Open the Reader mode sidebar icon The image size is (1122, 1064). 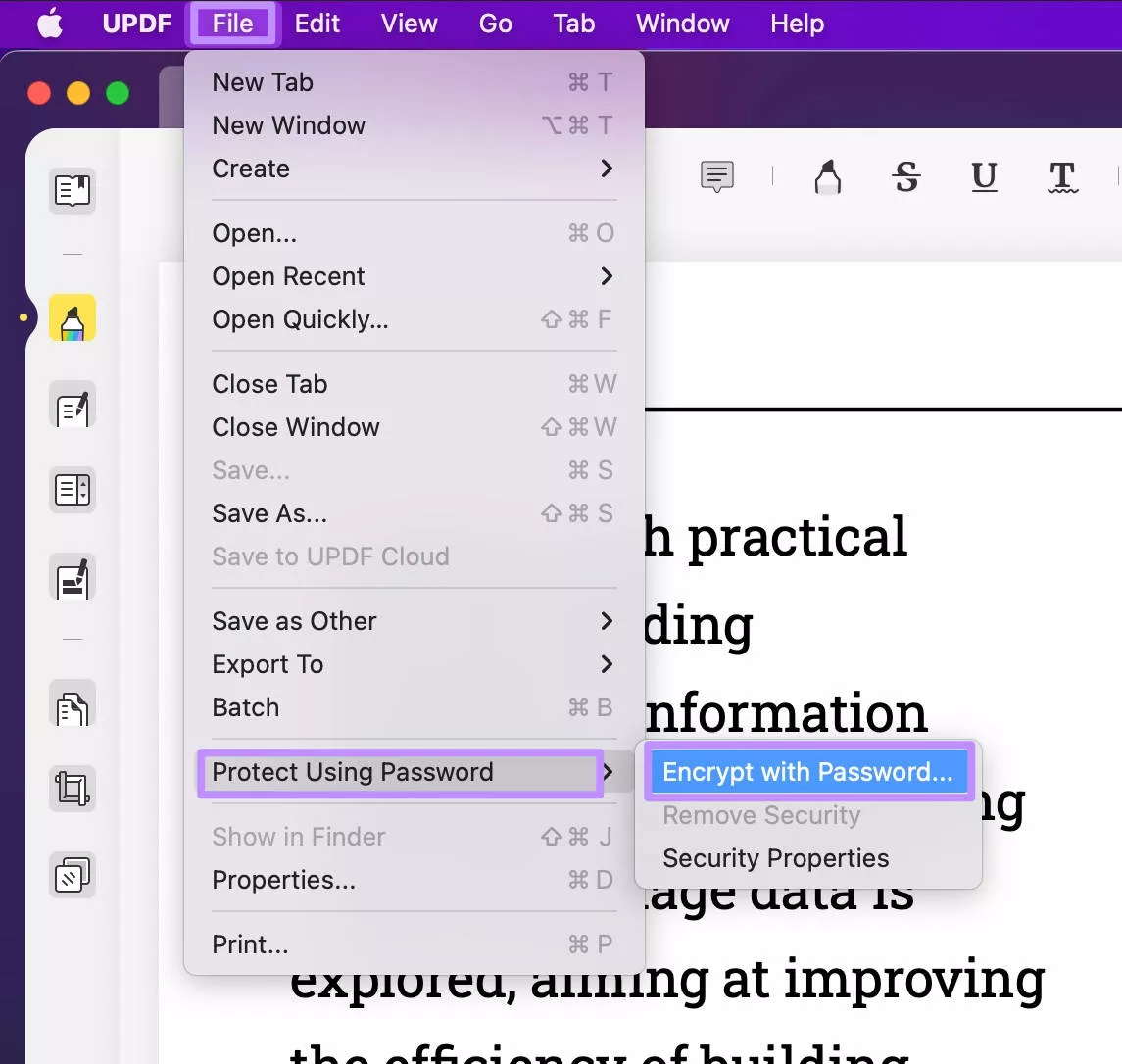click(73, 191)
